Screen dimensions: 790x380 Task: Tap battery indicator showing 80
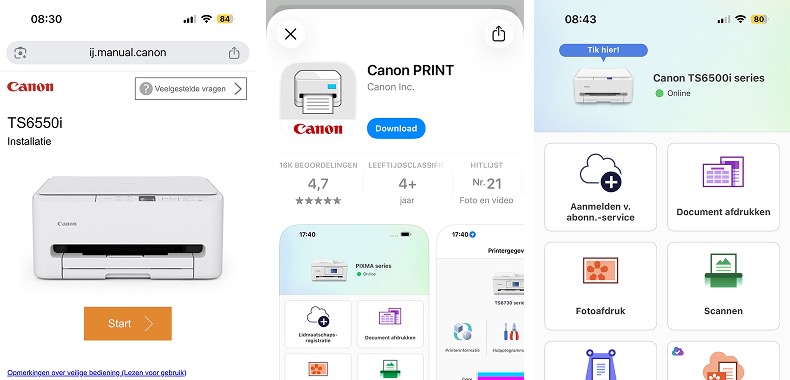(759, 19)
